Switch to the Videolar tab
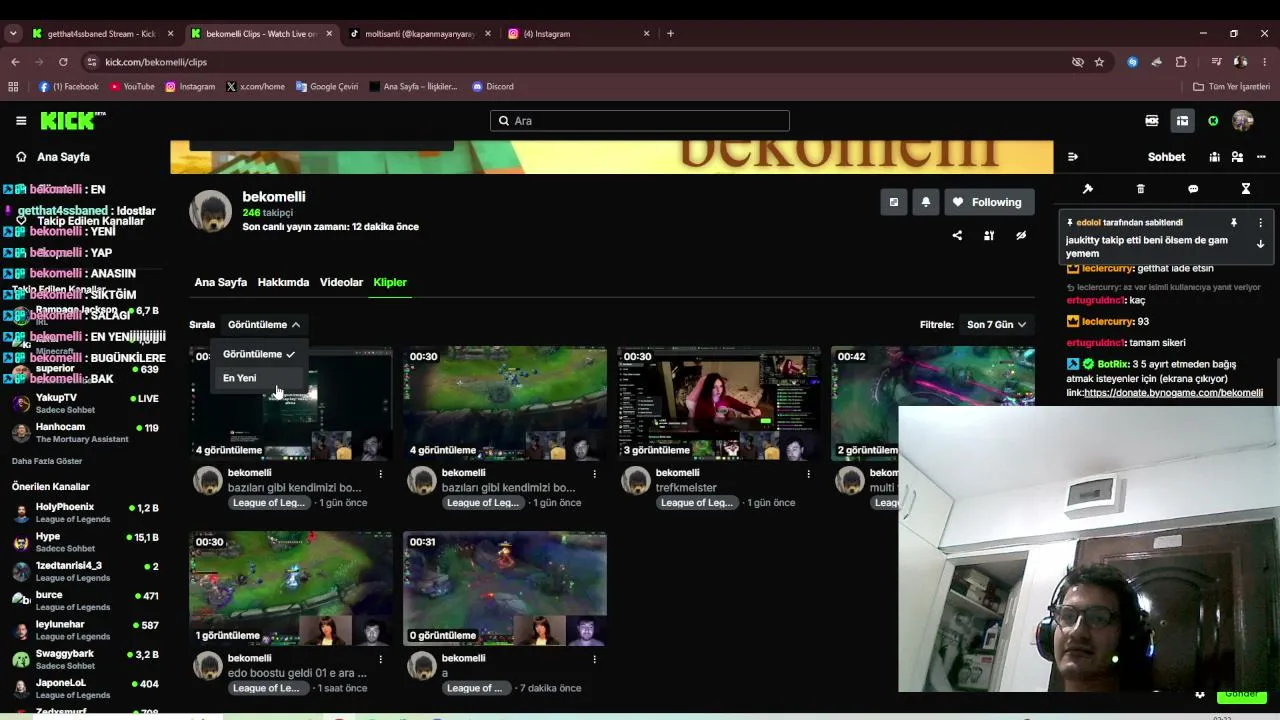Viewport: 1280px width, 720px height. (x=341, y=282)
